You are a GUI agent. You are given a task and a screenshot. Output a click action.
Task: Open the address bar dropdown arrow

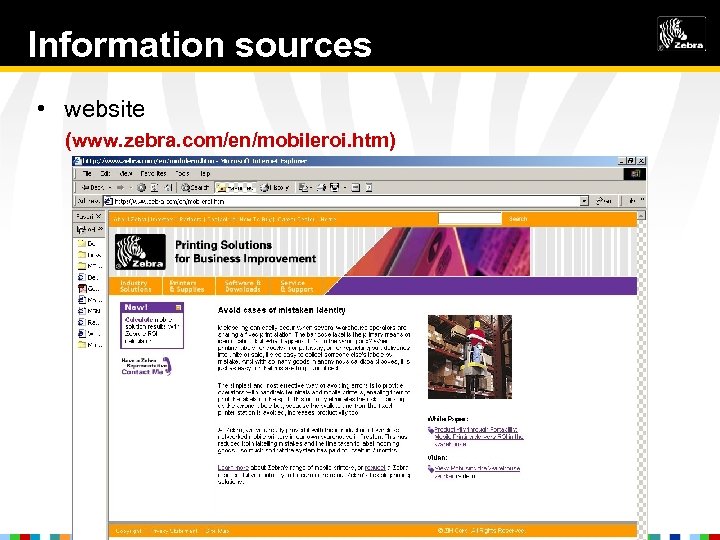[x=584, y=201]
